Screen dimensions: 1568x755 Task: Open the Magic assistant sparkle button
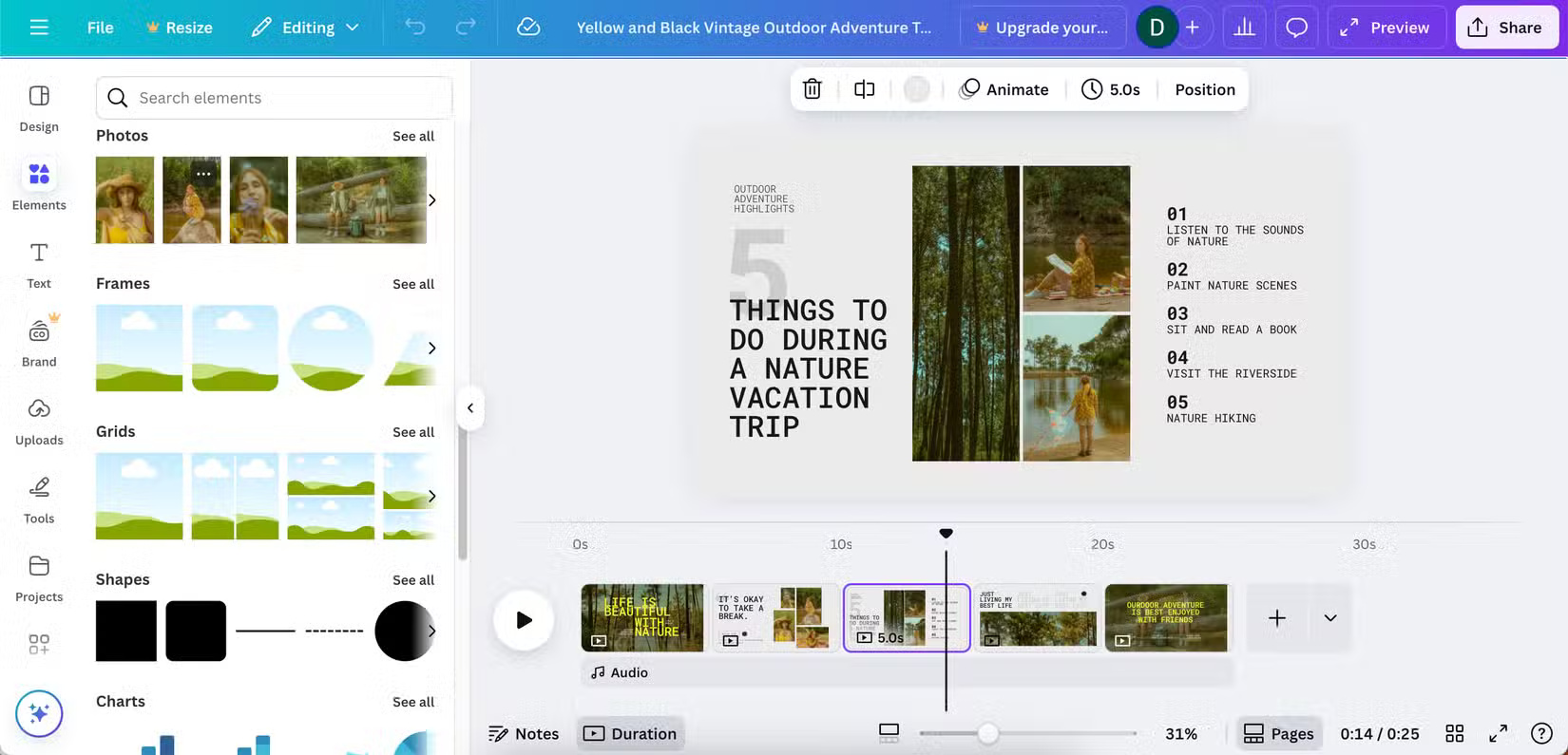pyautogui.click(x=39, y=713)
